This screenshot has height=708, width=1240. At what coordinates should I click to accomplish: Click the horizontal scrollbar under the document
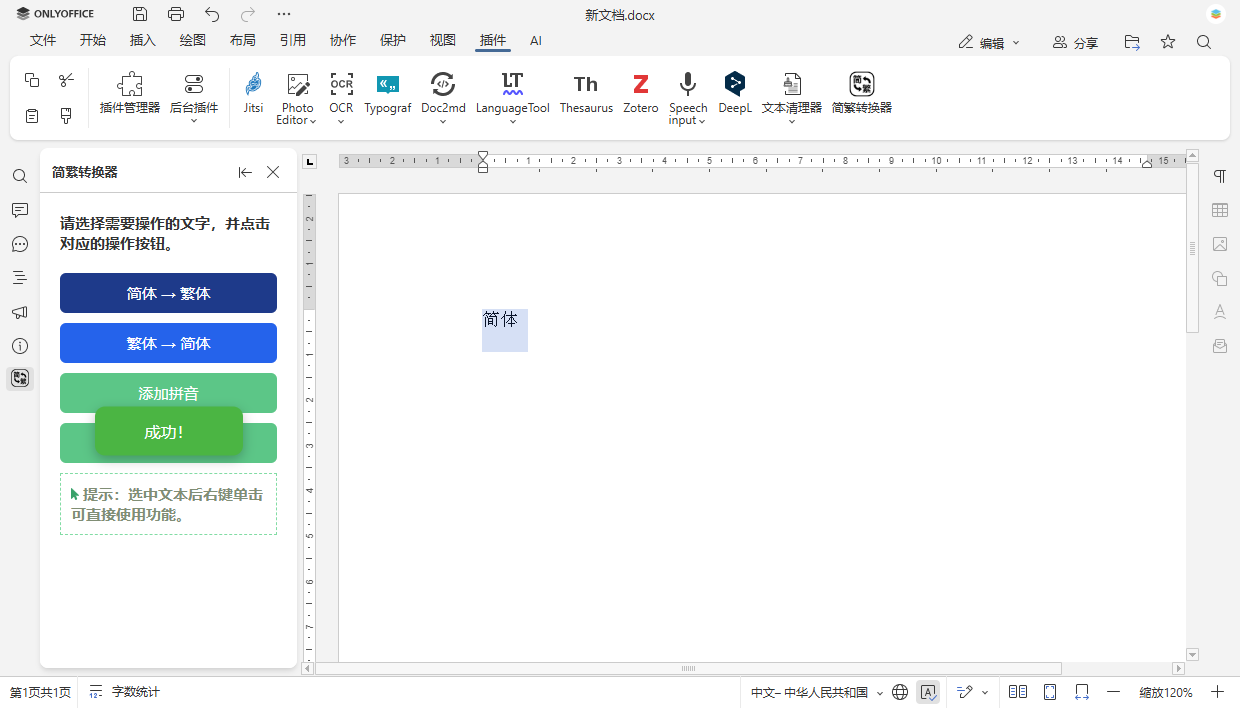[x=688, y=668]
